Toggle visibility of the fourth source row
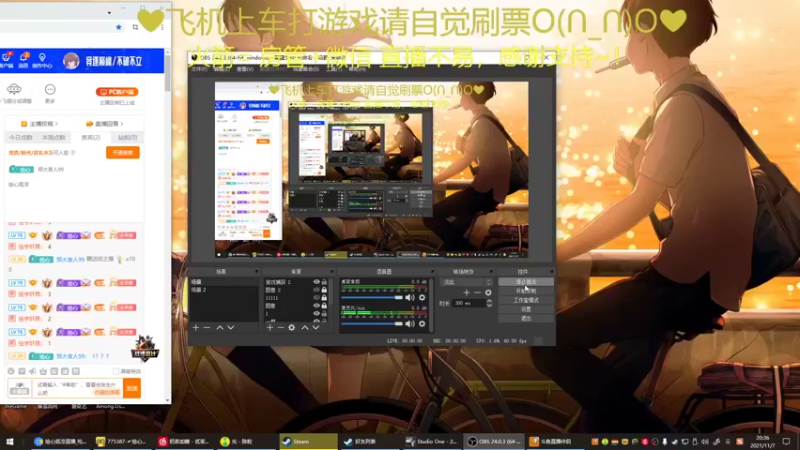 click(316, 306)
